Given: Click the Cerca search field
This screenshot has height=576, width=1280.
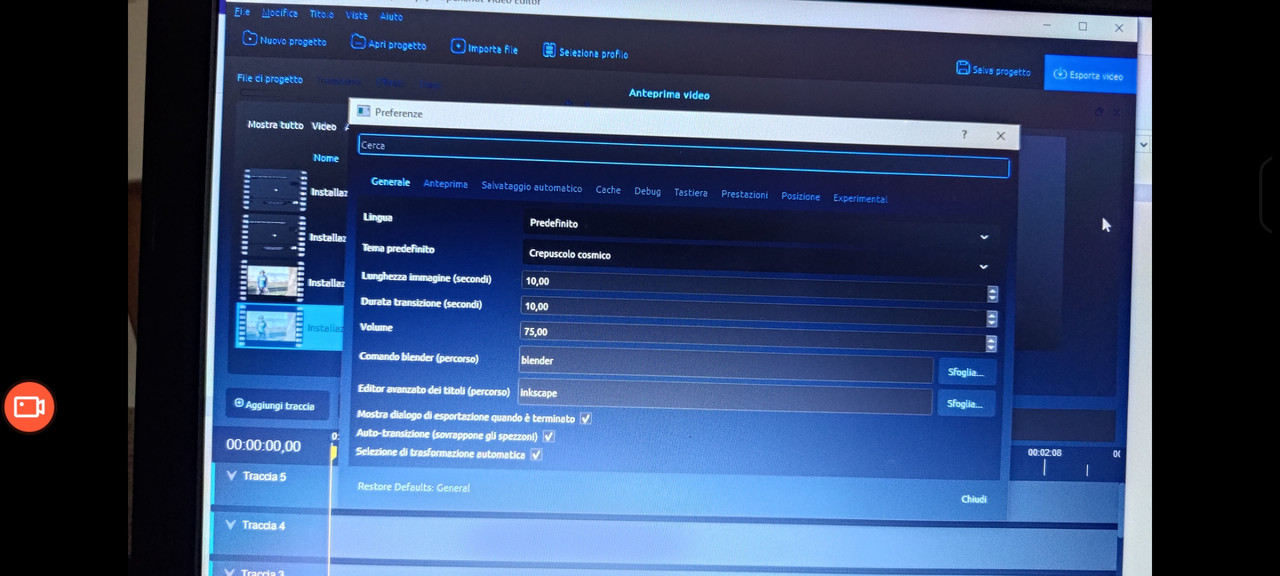Looking at the screenshot, I should click(683, 155).
